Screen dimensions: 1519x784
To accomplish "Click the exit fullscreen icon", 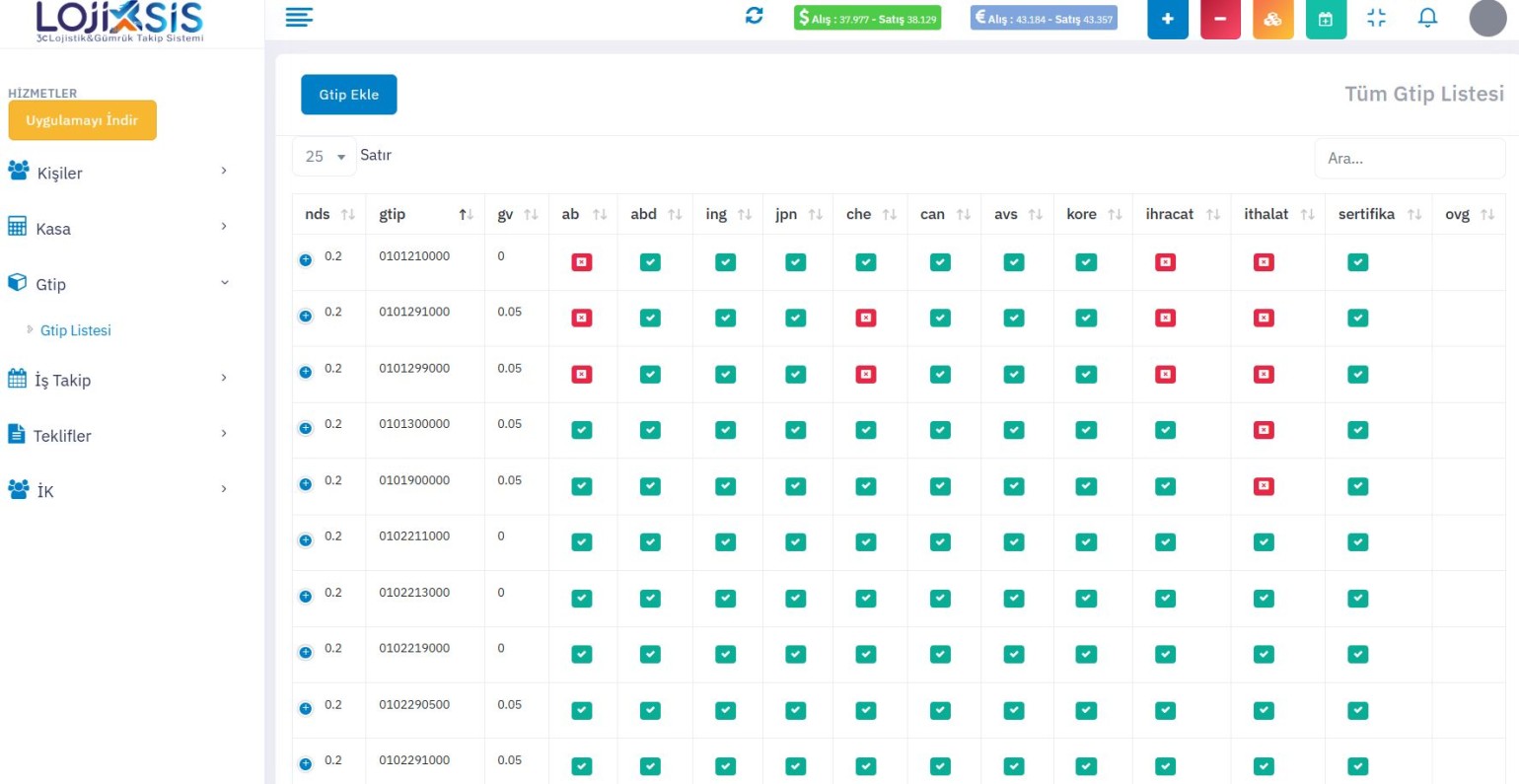I will click(x=1377, y=18).
